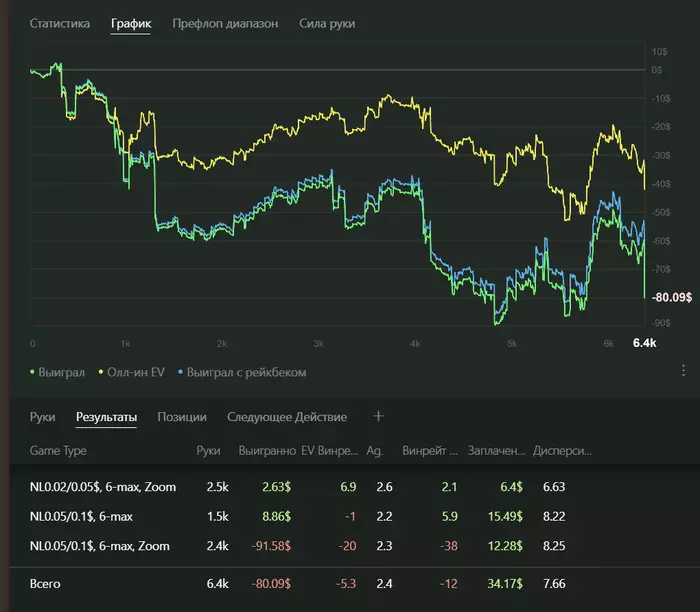The image size is (700, 612).
Task: Go to the "Следующее Действие" tab
Action: pos(287,417)
